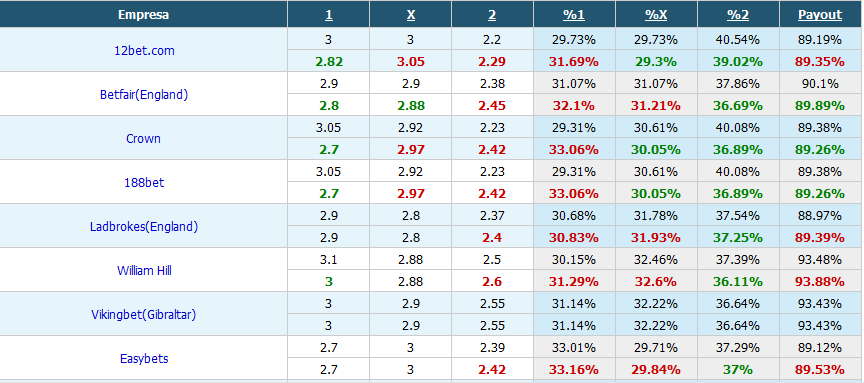Open the William Hill link
The width and height of the screenshot is (864, 383).
click(x=144, y=271)
